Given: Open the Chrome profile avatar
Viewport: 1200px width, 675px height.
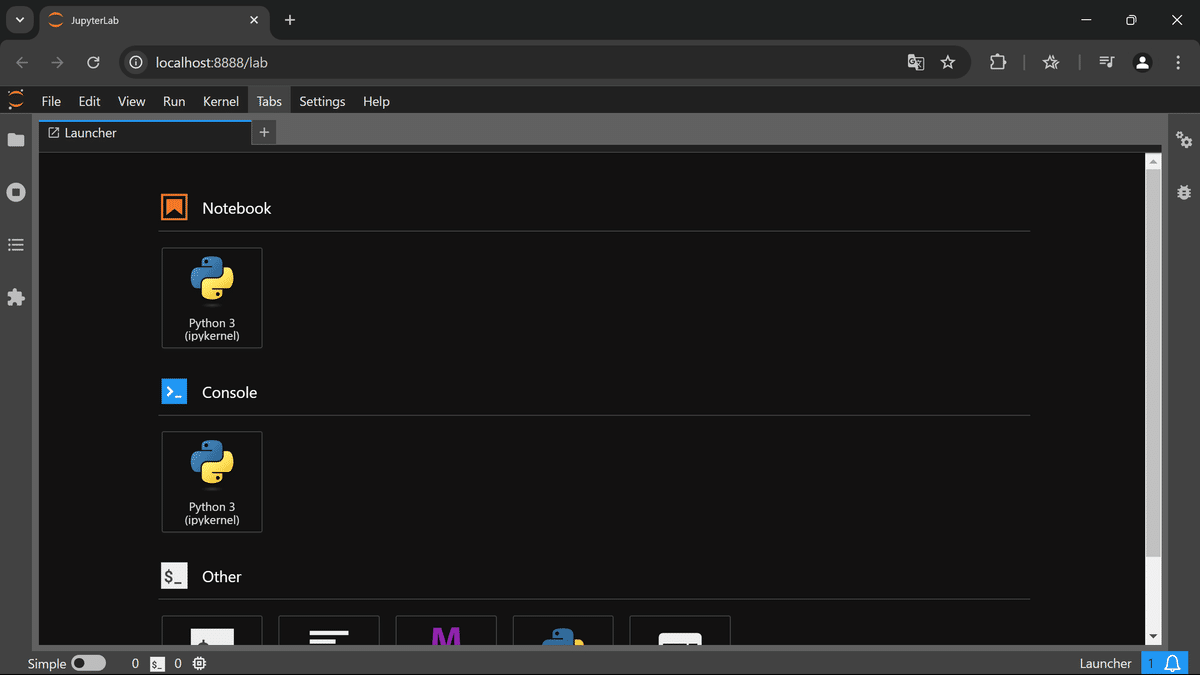Looking at the screenshot, I should [1142, 62].
